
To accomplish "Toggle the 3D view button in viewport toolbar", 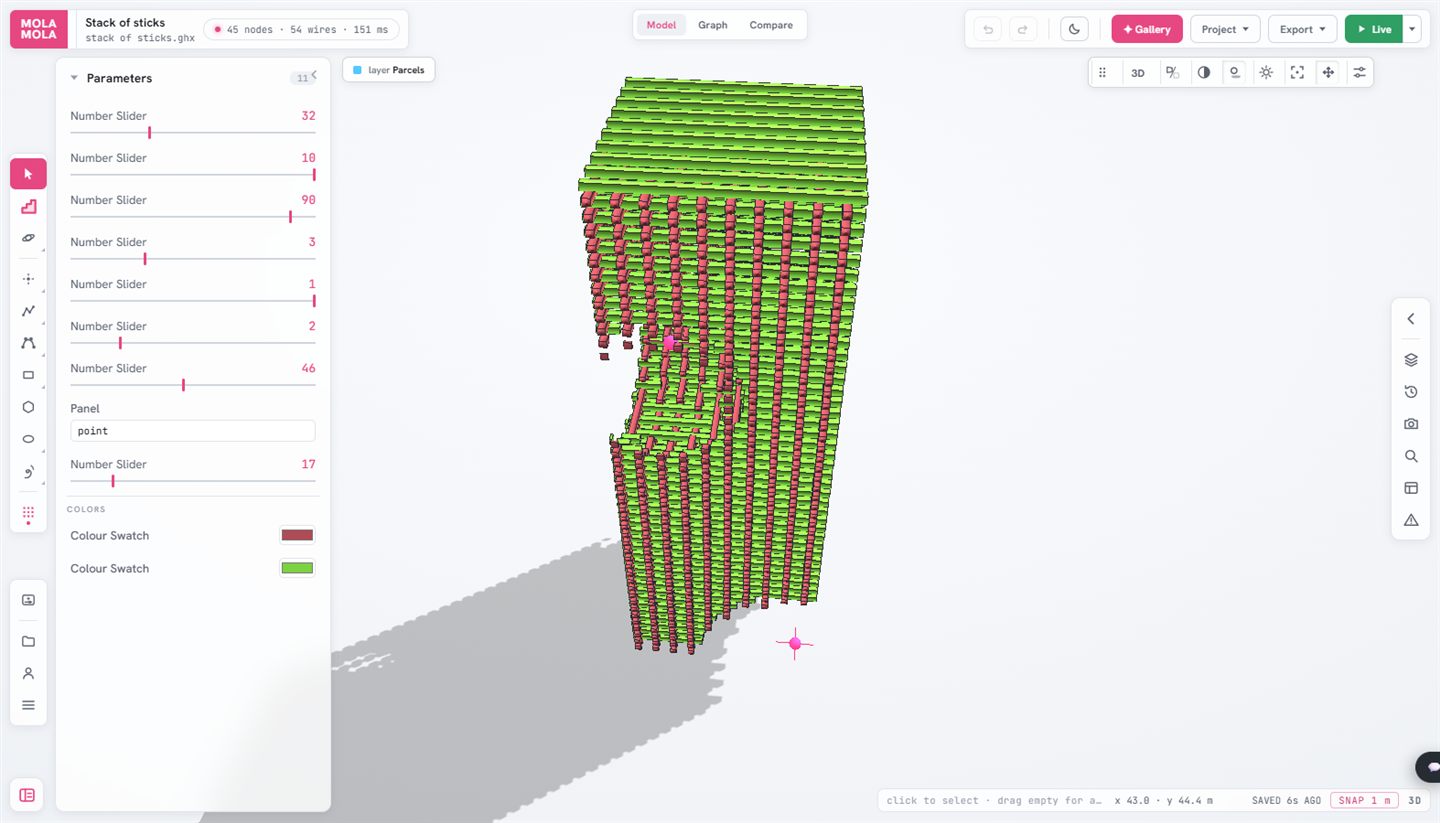I will click(1138, 72).
